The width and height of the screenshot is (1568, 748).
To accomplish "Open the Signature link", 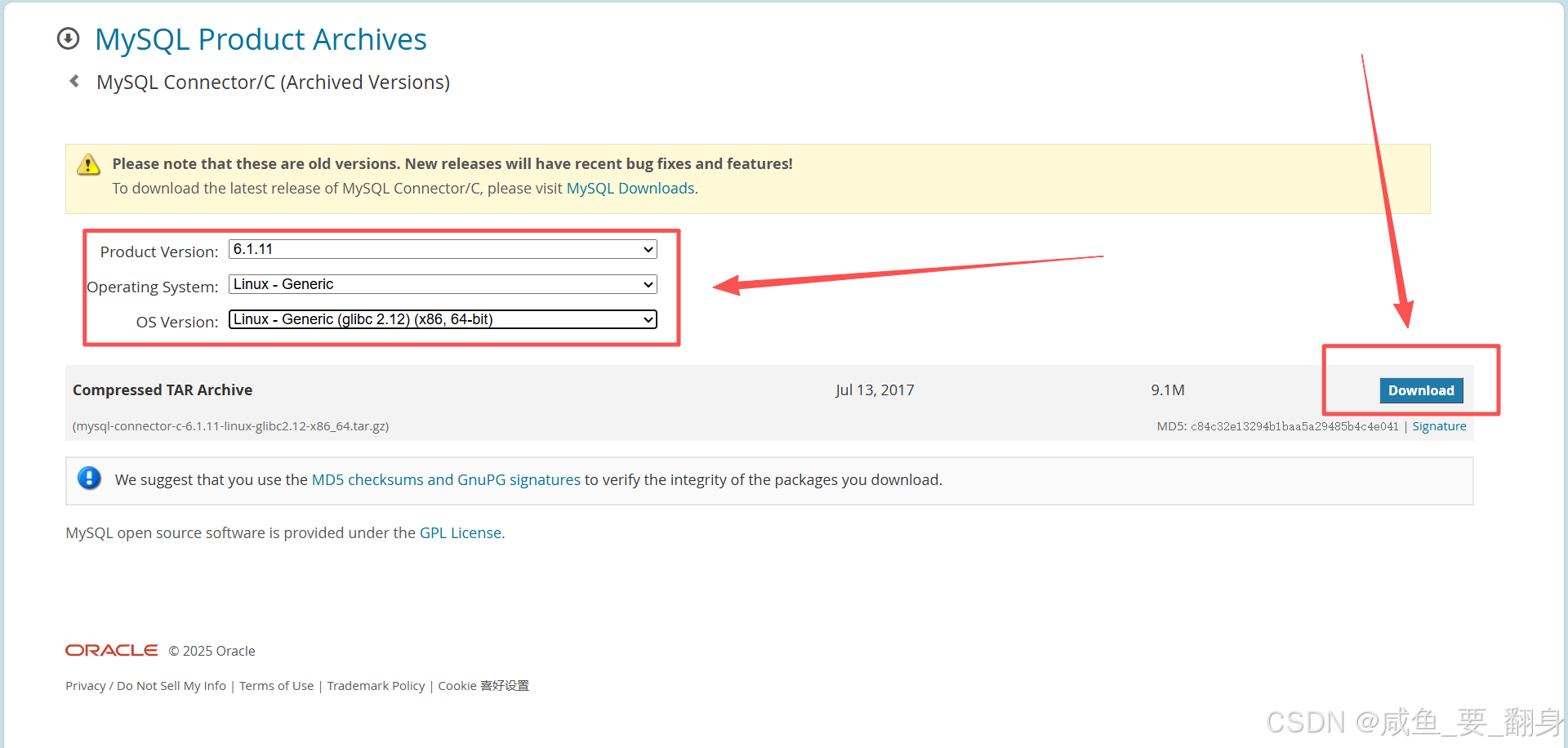I will click(x=1439, y=426).
